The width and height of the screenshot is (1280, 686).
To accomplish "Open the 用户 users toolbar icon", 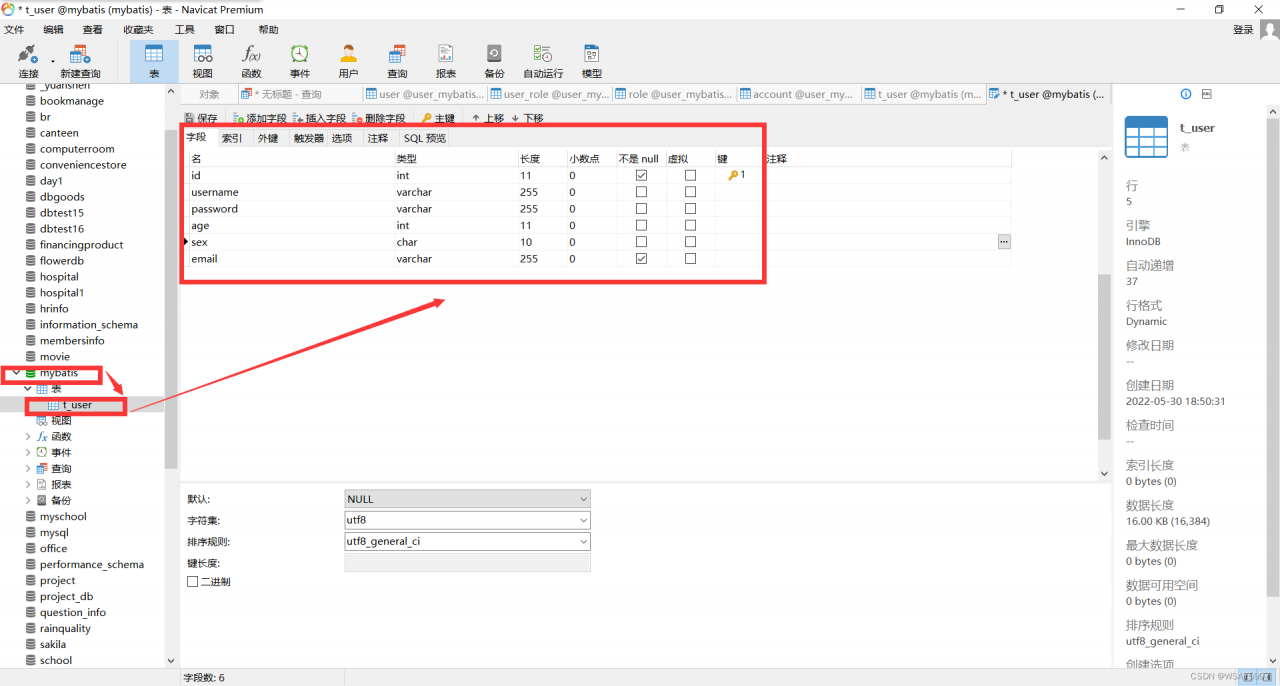I will coord(348,61).
